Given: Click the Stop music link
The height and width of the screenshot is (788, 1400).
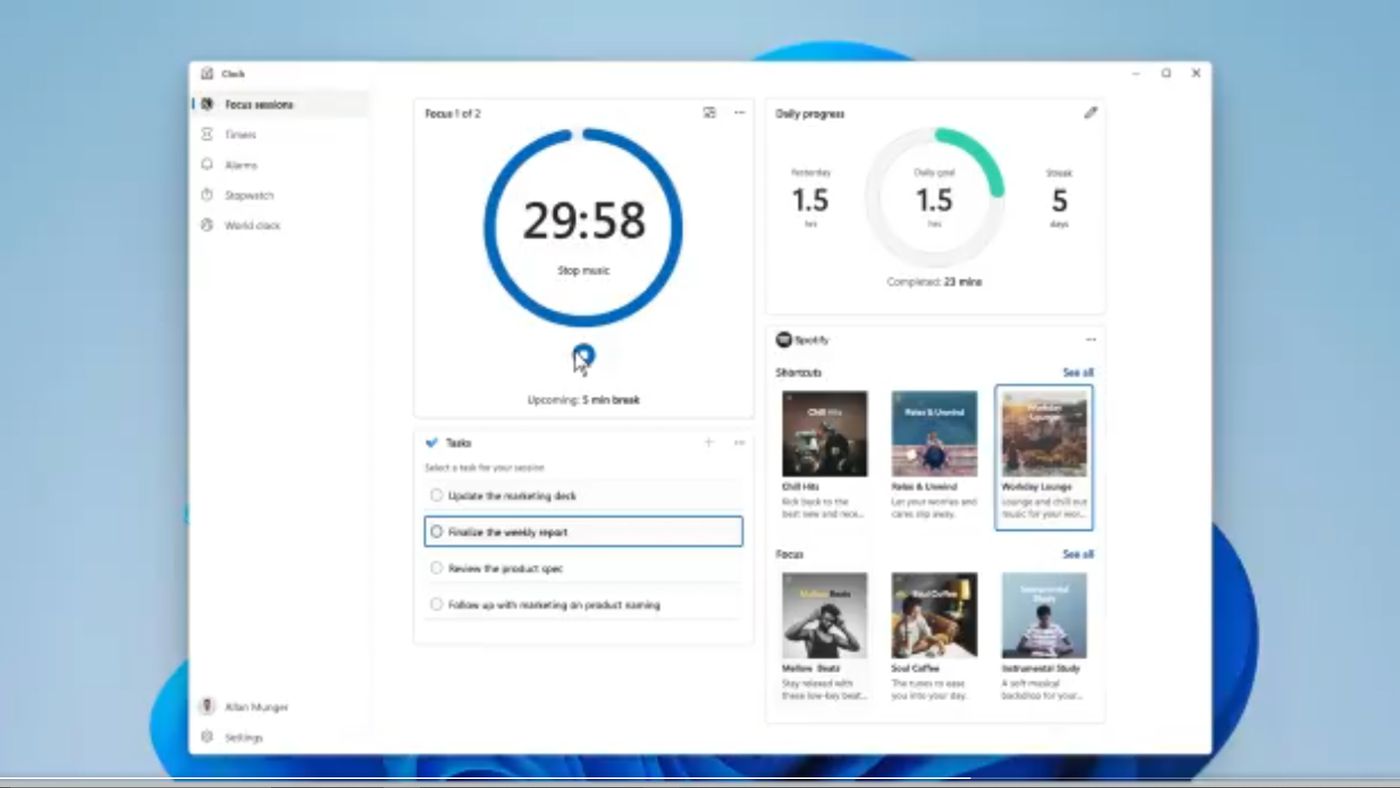Looking at the screenshot, I should pyautogui.click(x=583, y=269).
